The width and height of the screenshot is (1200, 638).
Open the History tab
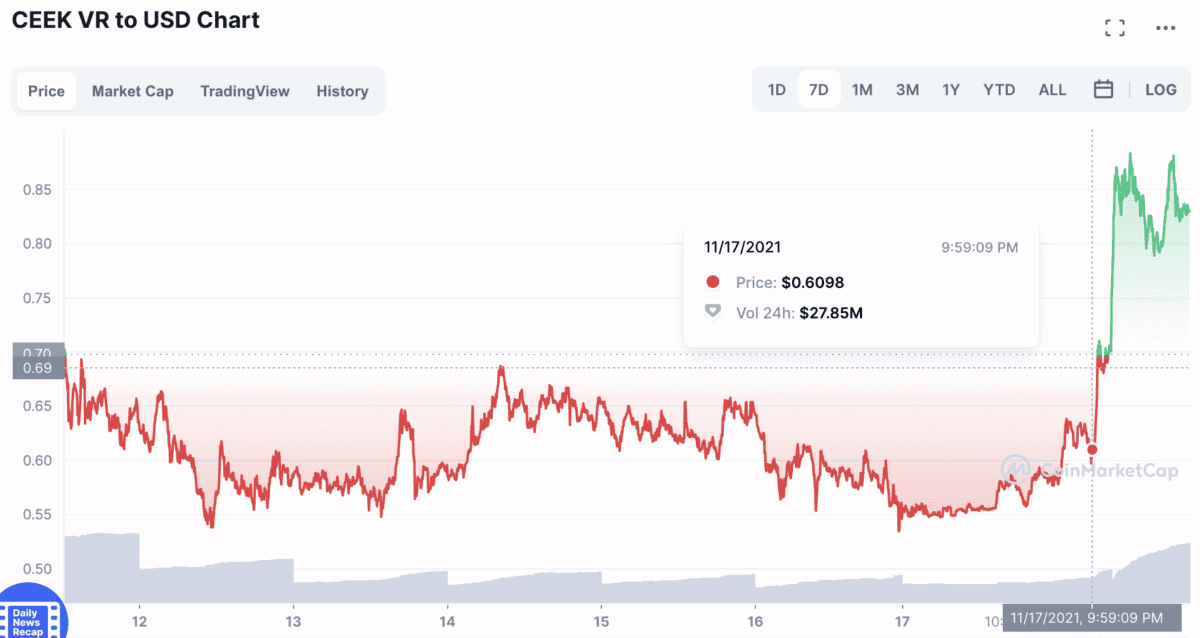(342, 91)
